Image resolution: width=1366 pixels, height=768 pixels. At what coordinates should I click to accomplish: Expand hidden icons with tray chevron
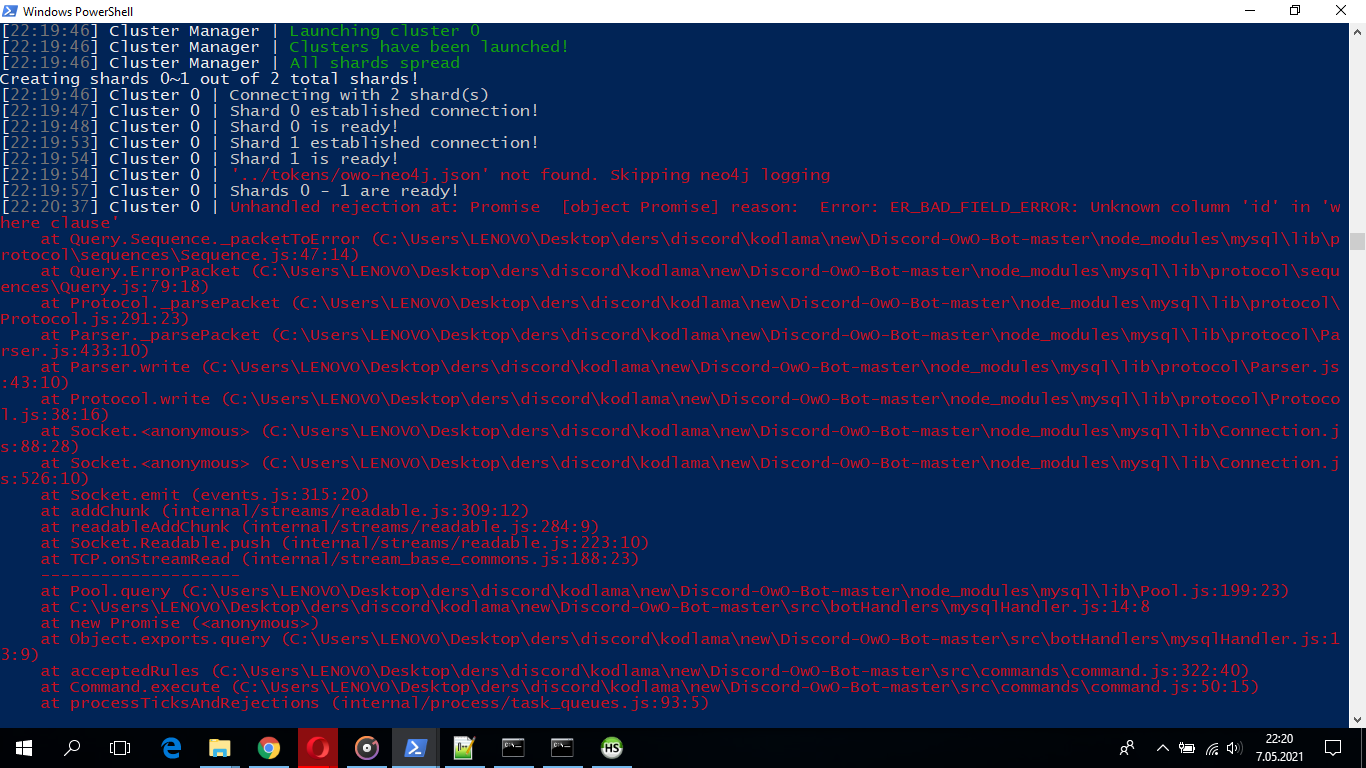(1163, 747)
